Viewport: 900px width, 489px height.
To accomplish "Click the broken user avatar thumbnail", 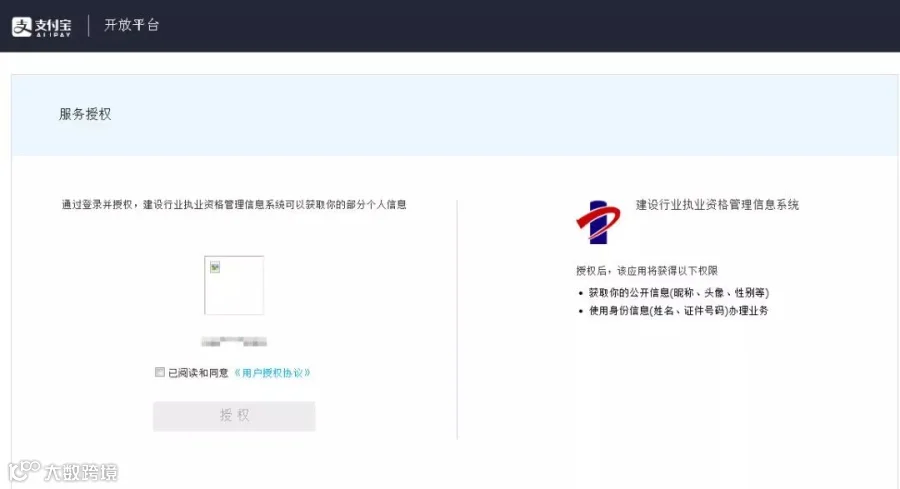I will (234, 285).
